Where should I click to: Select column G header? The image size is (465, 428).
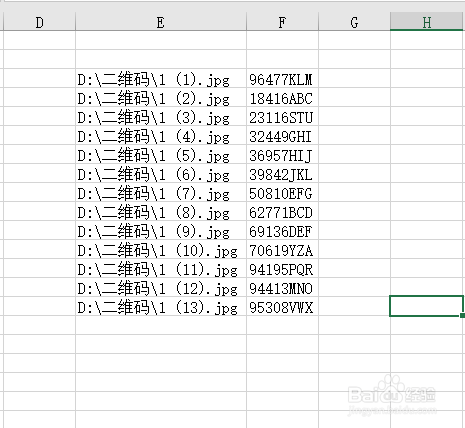[x=354, y=22]
